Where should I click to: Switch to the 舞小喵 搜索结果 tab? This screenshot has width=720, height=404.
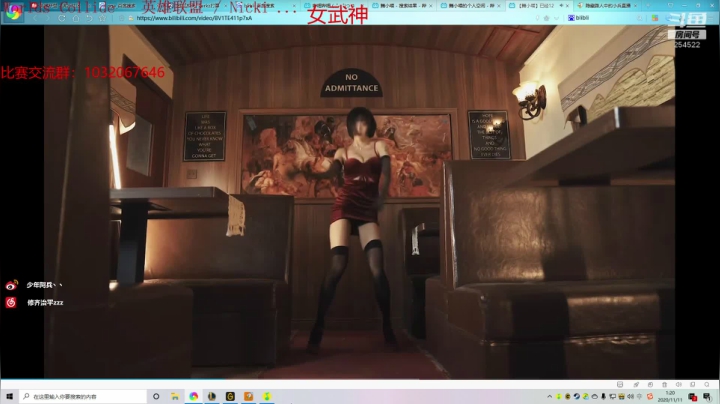(402, 6)
